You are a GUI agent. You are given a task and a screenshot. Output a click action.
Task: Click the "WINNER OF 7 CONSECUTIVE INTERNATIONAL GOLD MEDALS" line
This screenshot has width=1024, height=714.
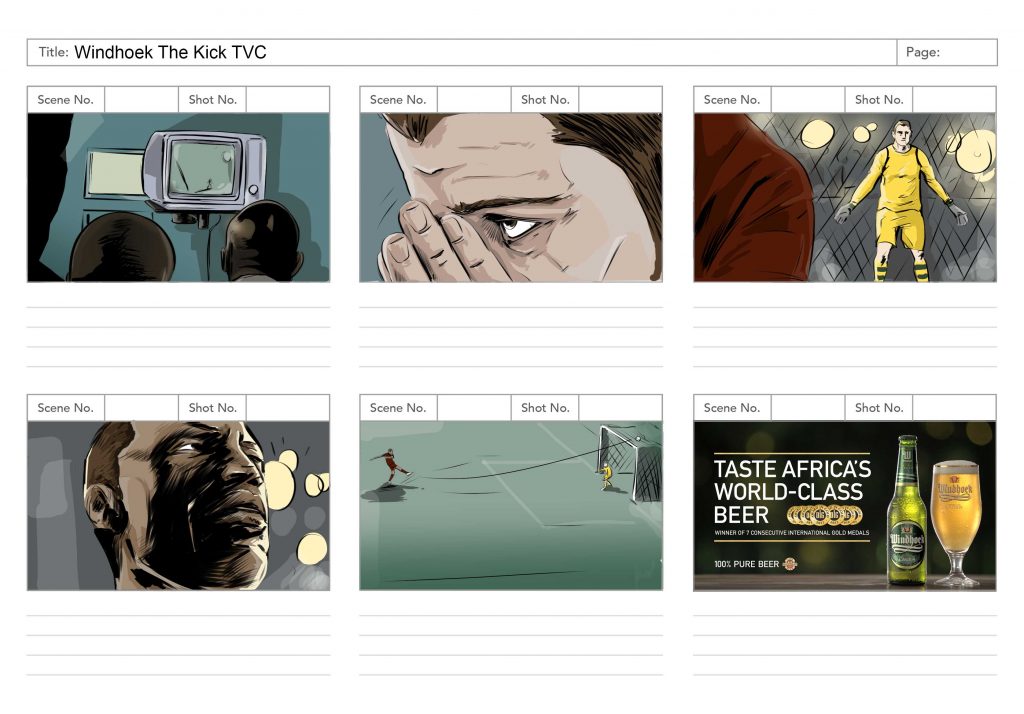792,533
